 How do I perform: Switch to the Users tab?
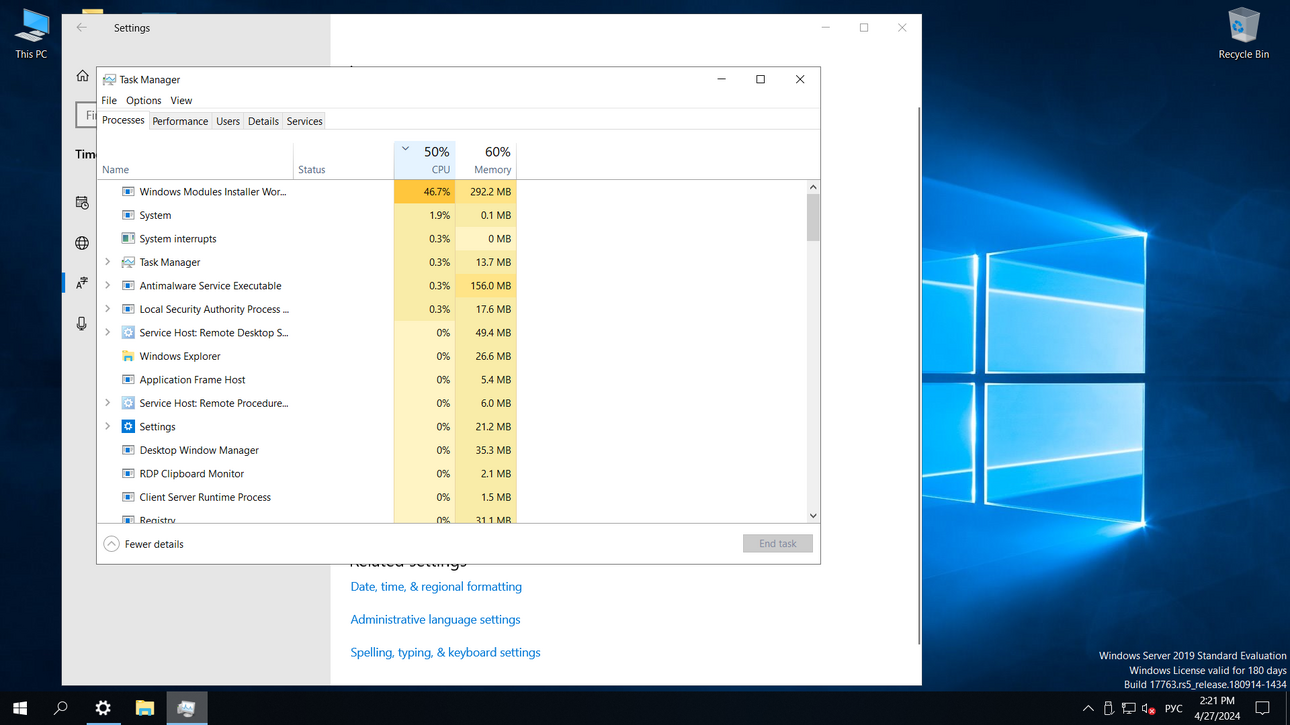228,121
